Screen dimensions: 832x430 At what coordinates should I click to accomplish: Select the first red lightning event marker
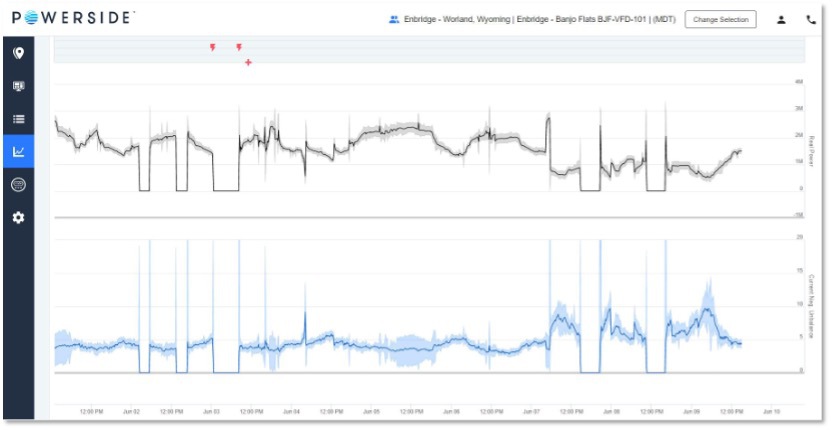click(213, 48)
